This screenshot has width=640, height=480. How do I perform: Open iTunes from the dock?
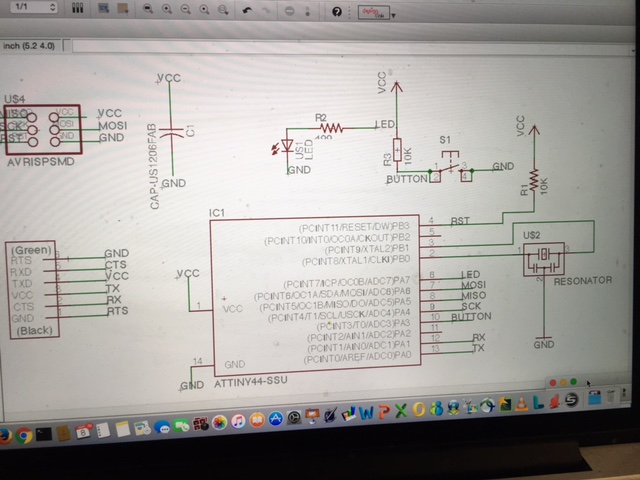(x=238, y=421)
